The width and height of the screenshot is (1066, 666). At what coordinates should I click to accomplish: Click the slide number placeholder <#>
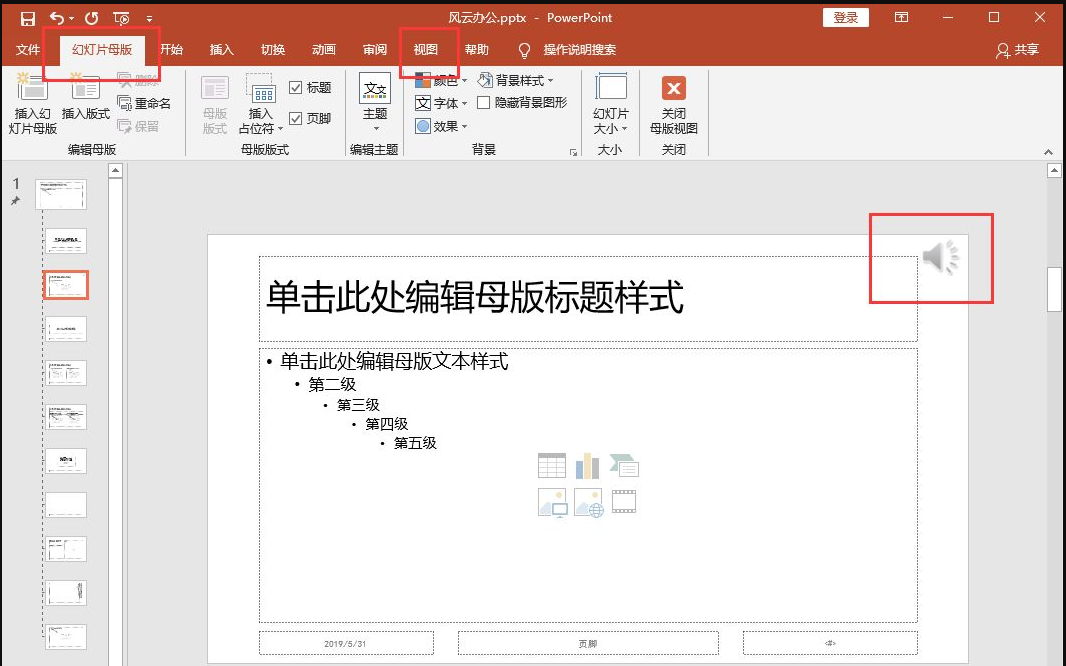(830, 643)
